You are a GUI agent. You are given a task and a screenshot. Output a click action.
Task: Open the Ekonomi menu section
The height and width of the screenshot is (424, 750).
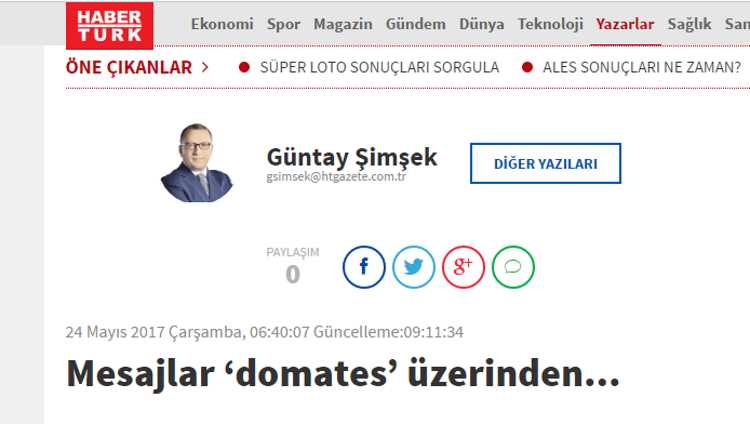coord(222,24)
